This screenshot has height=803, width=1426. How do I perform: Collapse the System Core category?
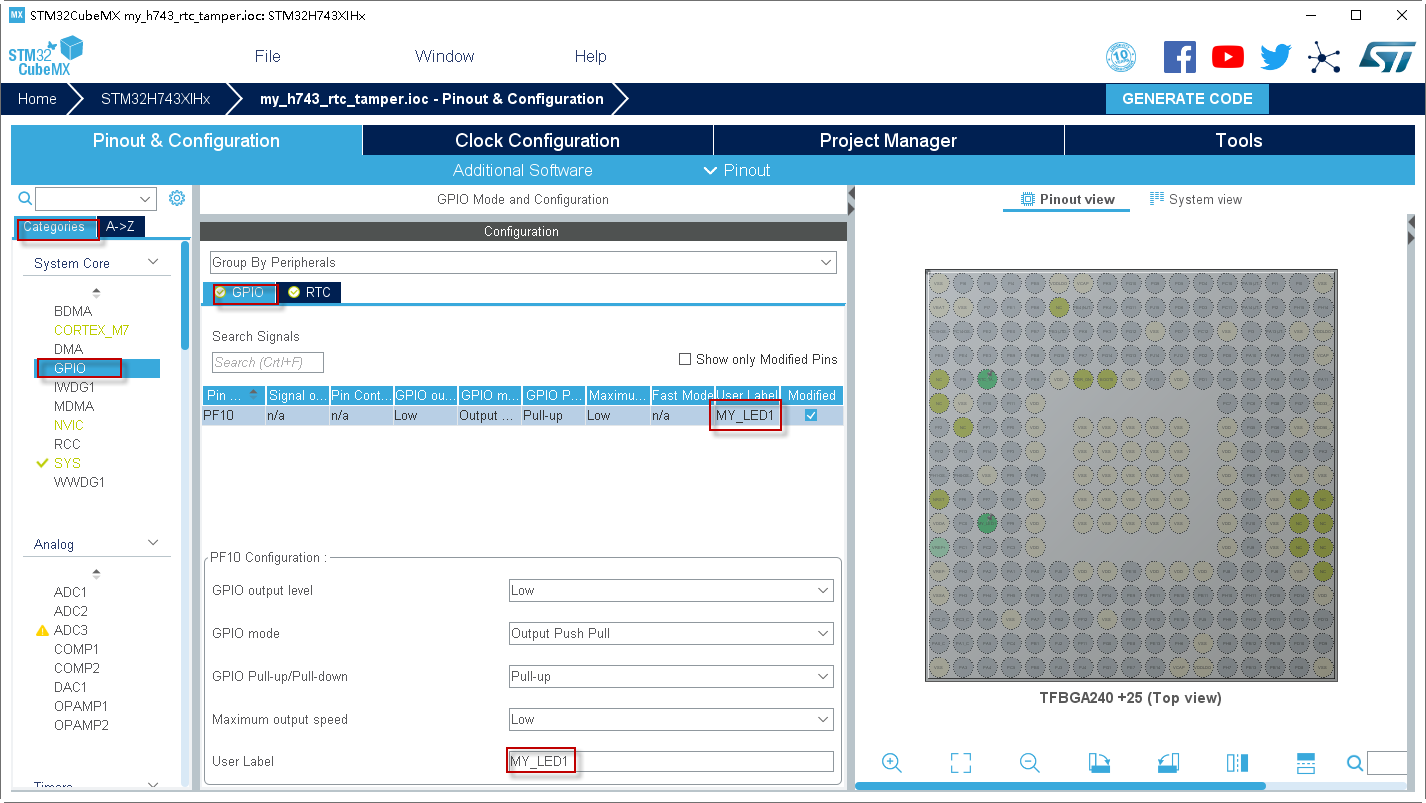tap(152, 262)
